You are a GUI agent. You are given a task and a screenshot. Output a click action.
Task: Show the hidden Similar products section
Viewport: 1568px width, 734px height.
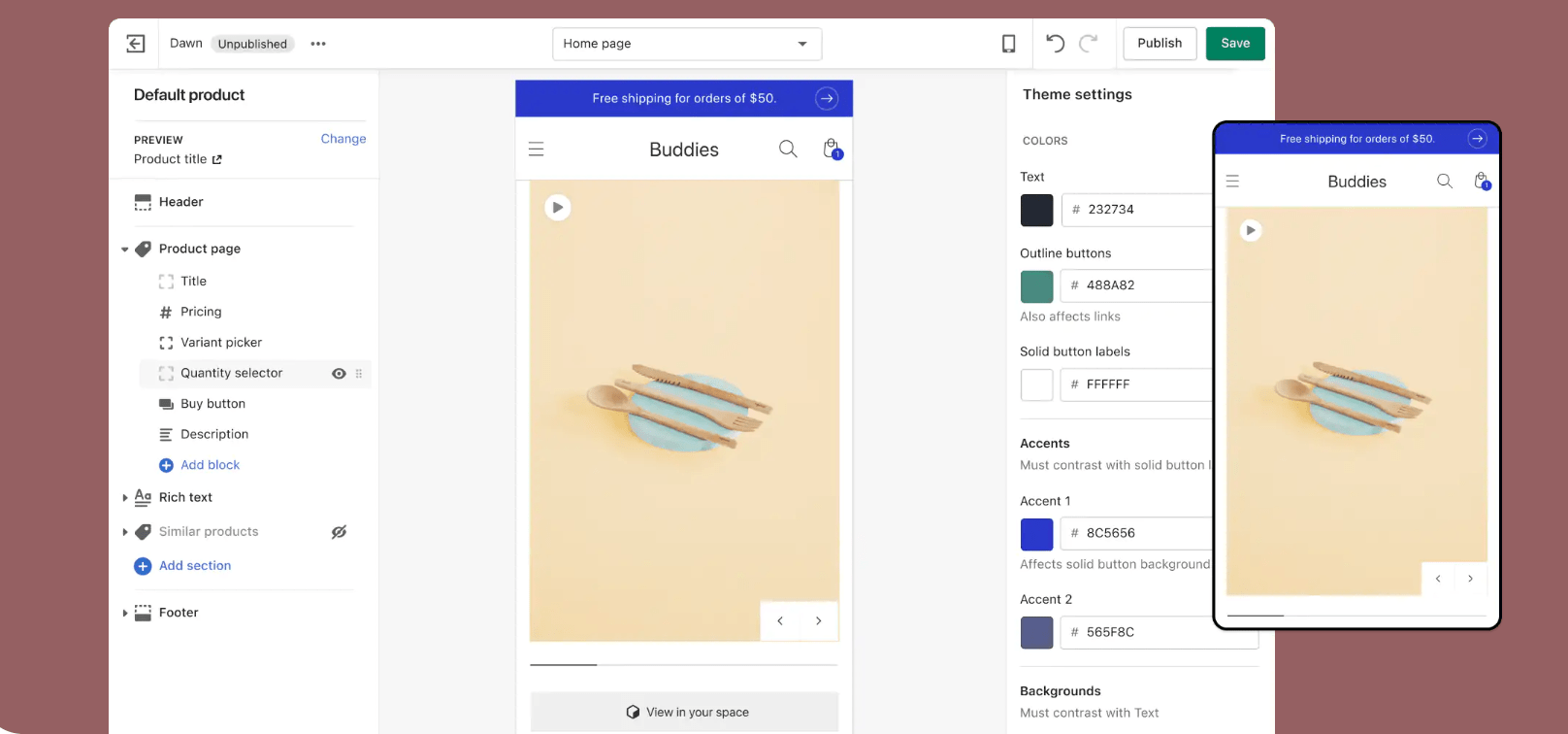(339, 532)
